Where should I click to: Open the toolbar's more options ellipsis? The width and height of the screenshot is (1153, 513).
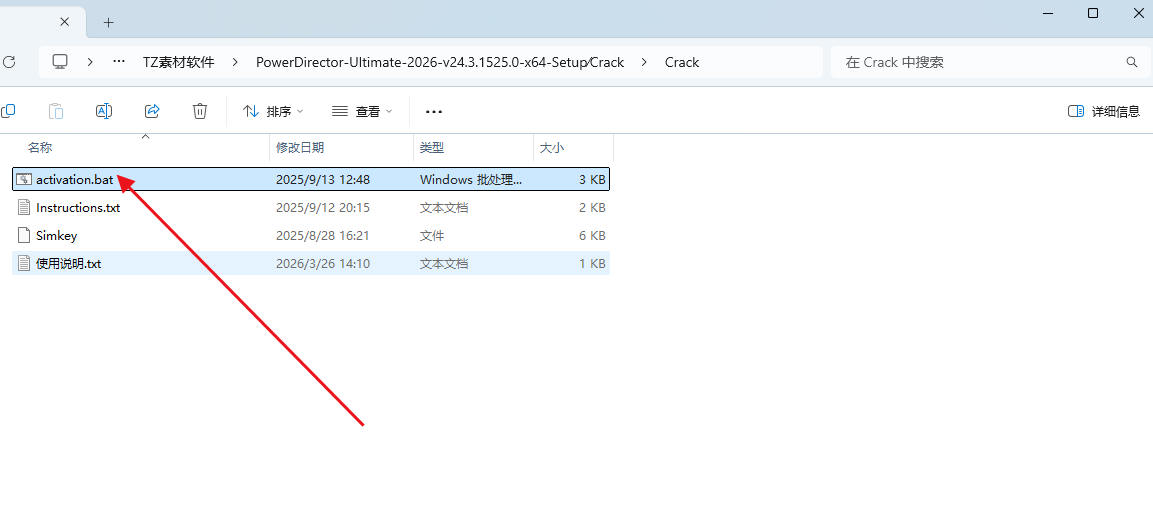click(434, 112)
